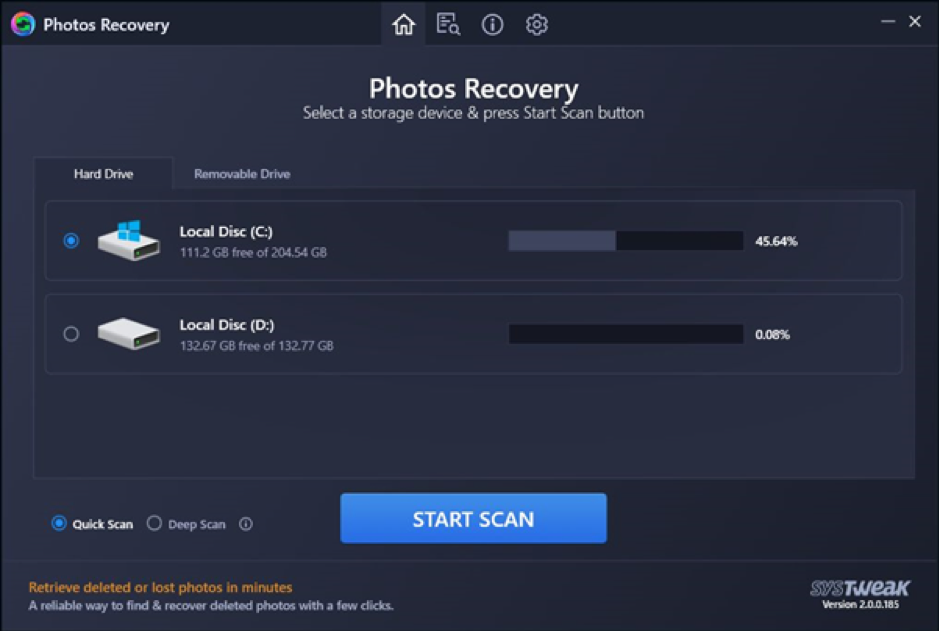Select the Local Disc (D:) radio button
Screen dimensions: 939x631
click(71, 333)
